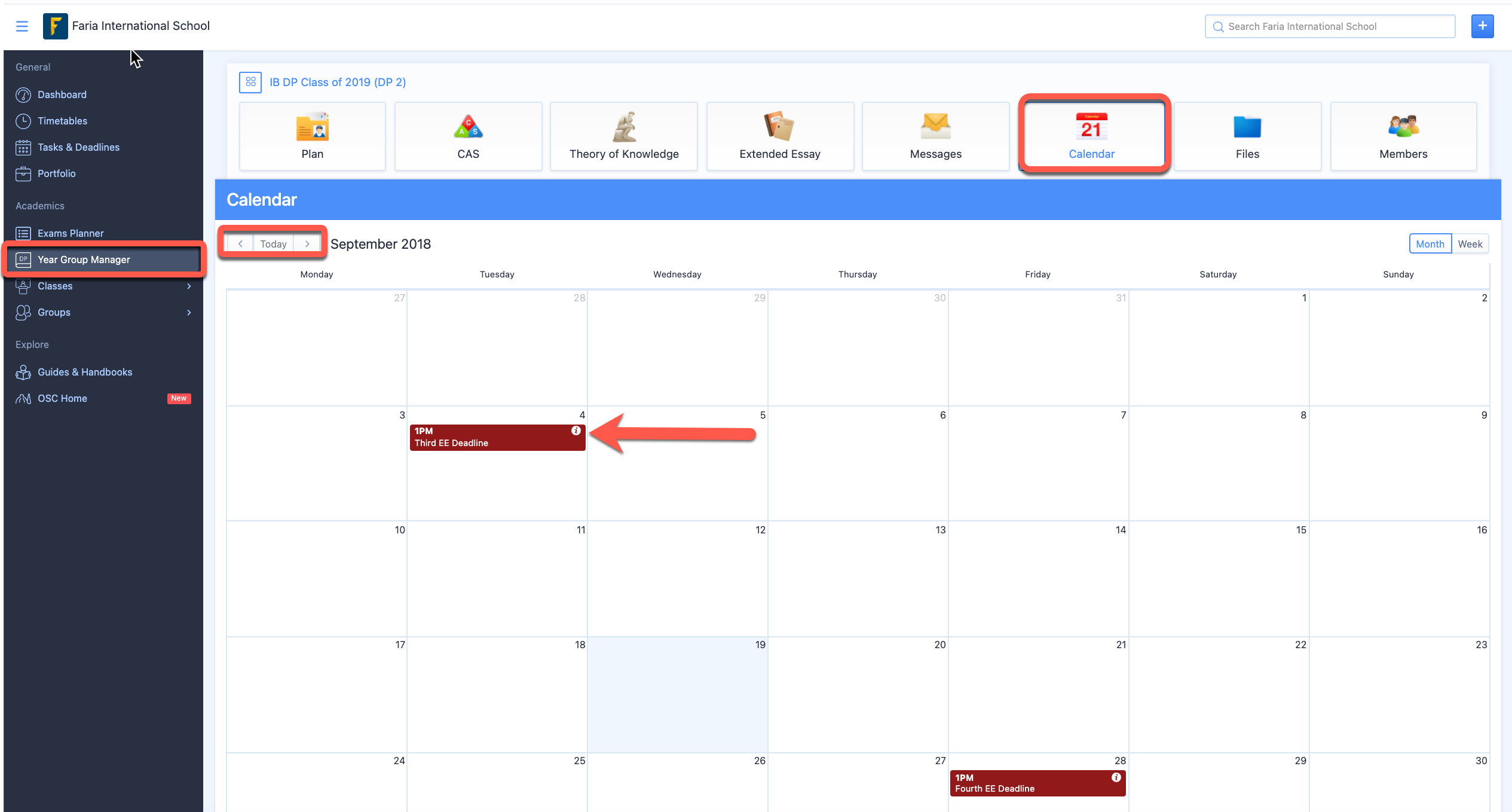Click the search magnifier icon
This screenshot has height=812, width=1512.
pyautogui.click(x=1218, y=26)
